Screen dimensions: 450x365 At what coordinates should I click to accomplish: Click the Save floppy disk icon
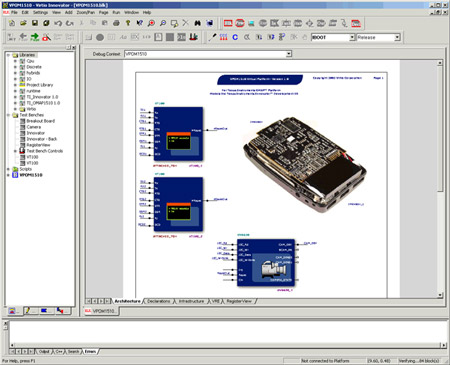click(35, 23)
